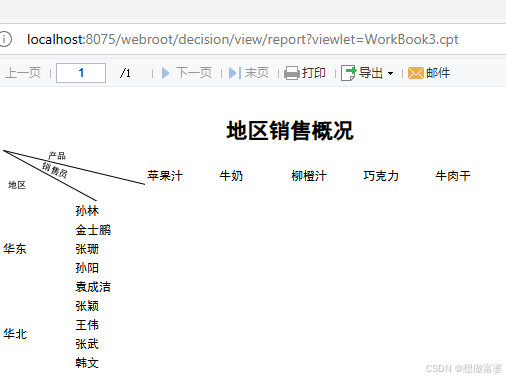
Task: Click the 产品 diagonal header label
Action: pyautogui.click(x=57, y=156)
